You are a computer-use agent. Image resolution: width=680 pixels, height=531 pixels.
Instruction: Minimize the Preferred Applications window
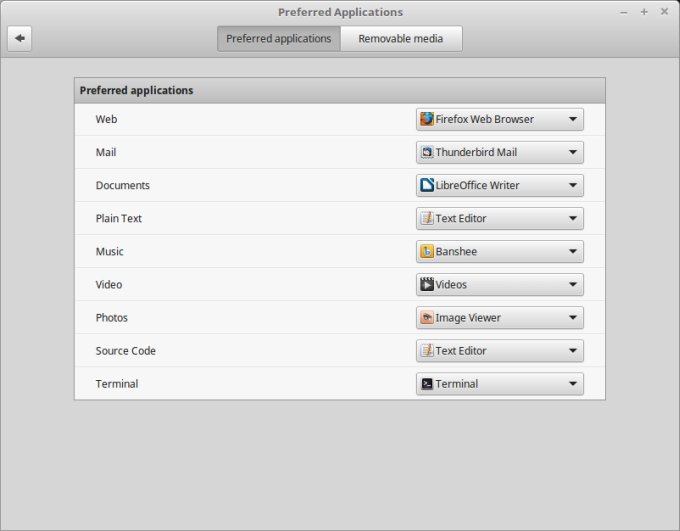pos(624,13)
